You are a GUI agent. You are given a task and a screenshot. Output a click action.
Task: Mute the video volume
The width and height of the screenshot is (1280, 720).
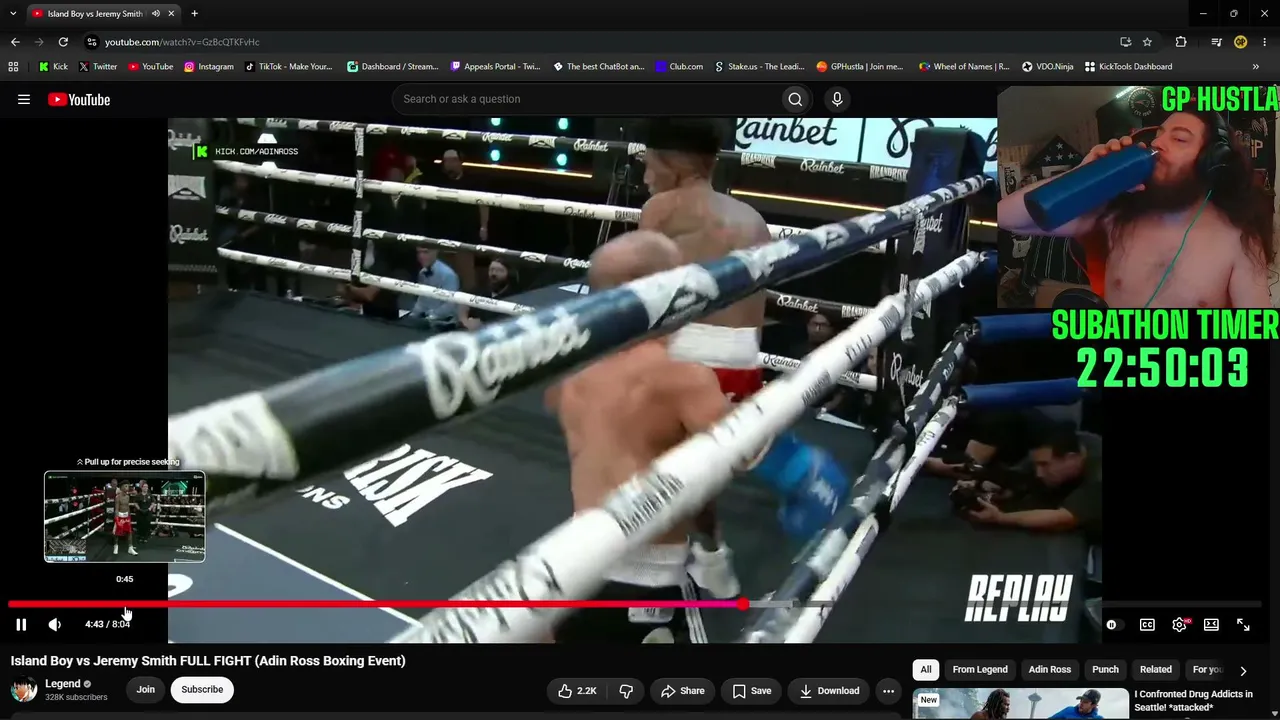pos(55,624)
